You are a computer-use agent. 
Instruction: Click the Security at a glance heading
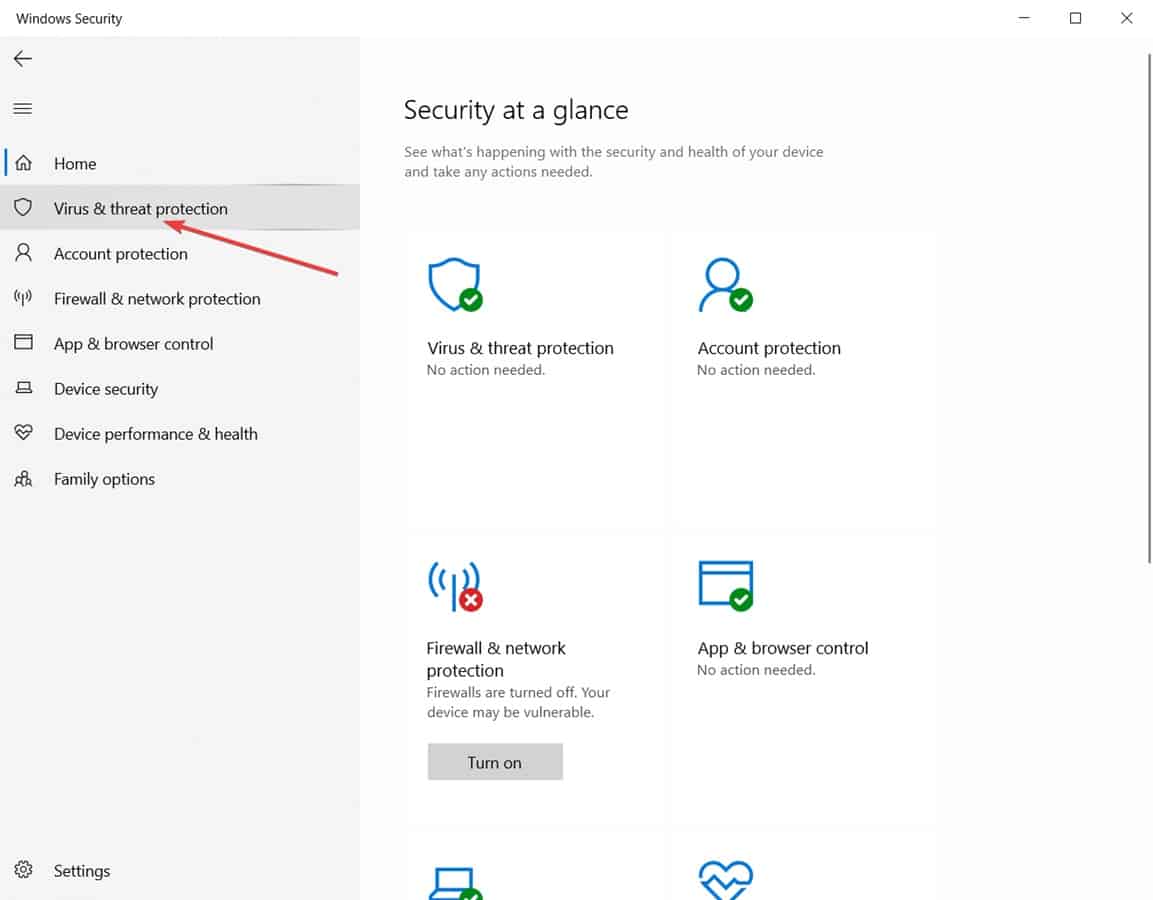(x=515, y=110)
